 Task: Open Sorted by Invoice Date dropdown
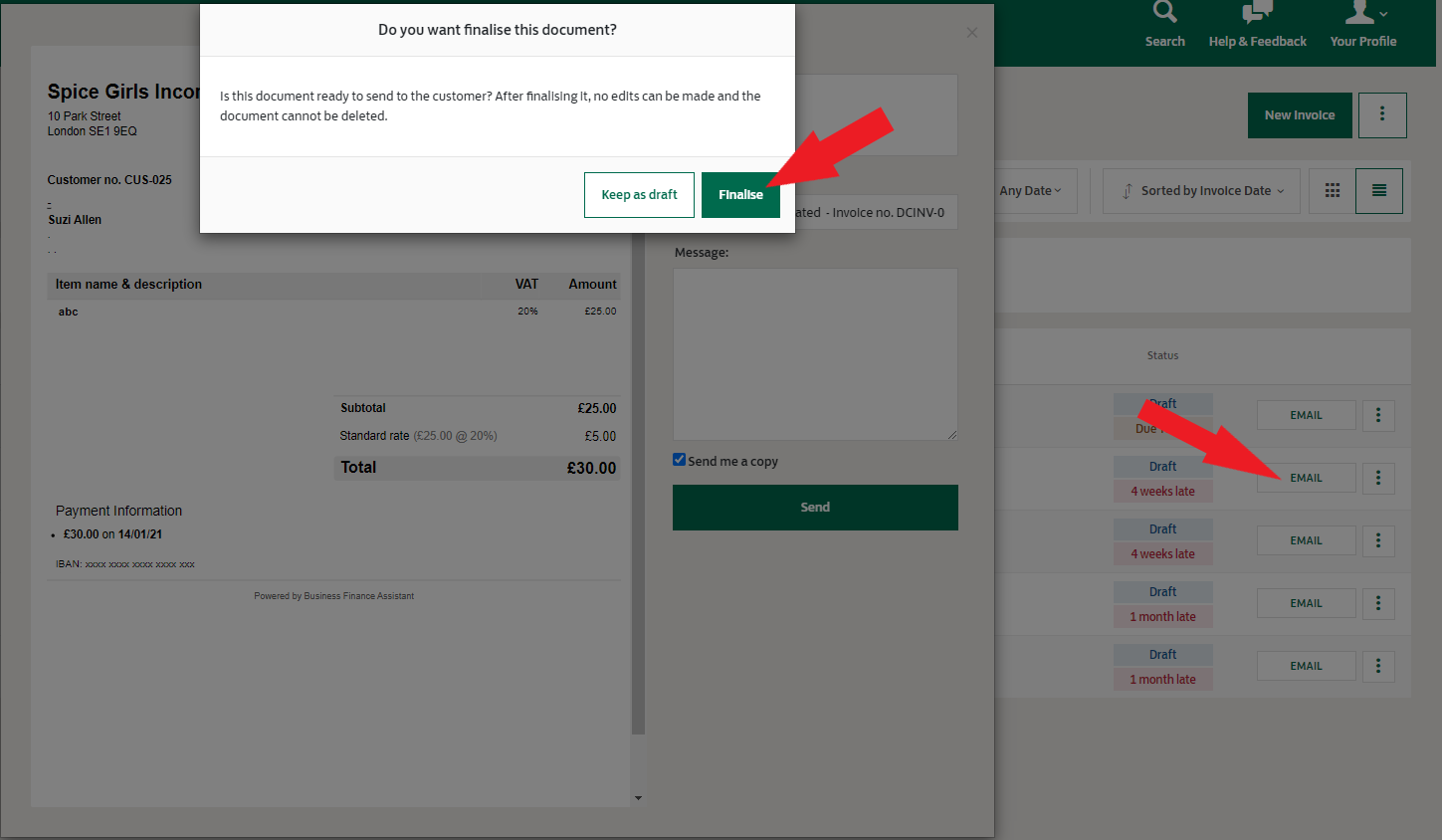click(x=1202, y=191)
